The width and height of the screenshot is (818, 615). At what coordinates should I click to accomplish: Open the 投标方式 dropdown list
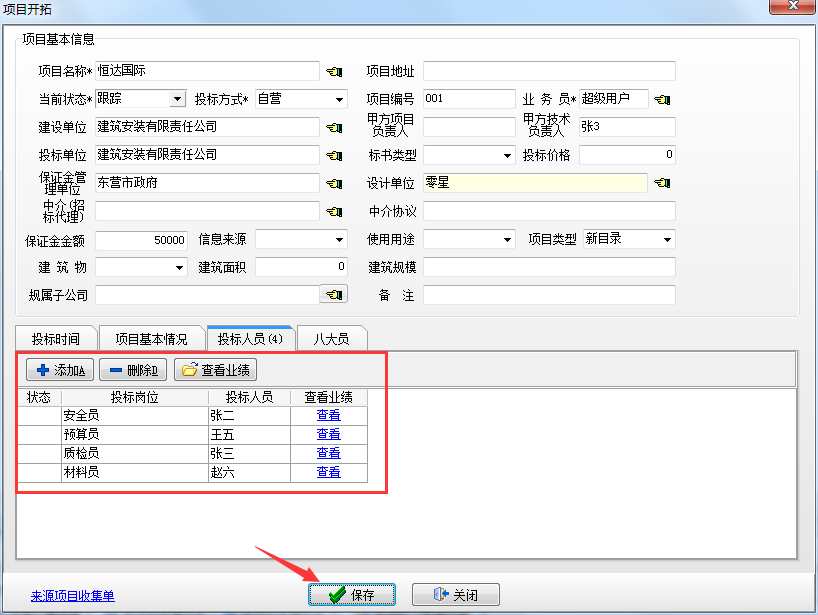[x=340, y=99]
